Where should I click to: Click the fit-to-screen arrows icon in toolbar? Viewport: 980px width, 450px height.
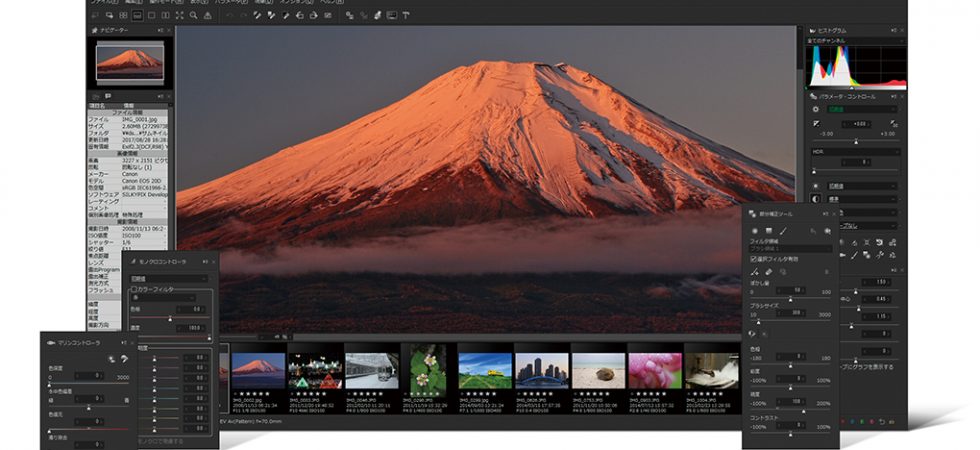(x=179, y=15)
